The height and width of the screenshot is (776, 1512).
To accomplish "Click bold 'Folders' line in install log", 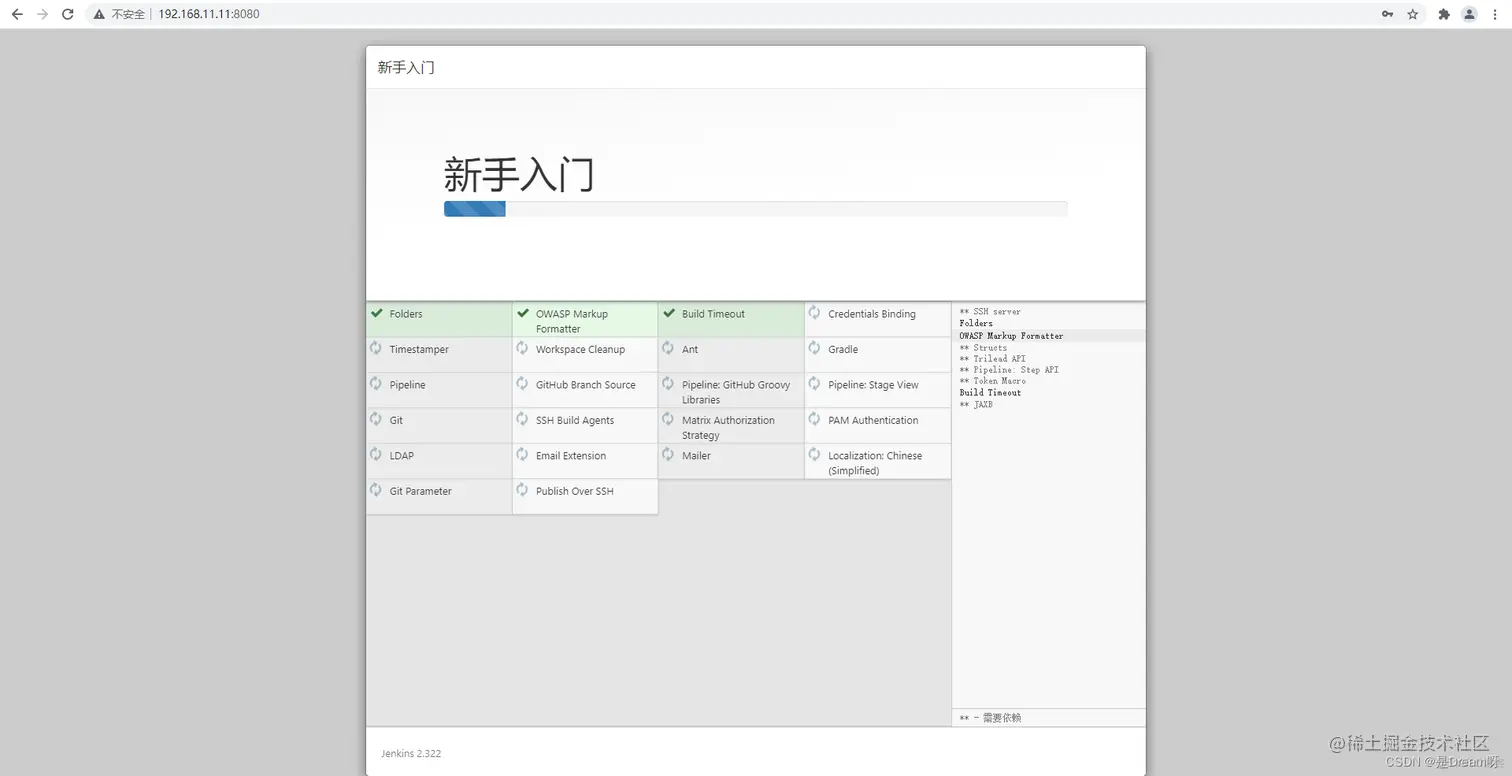I will click(976, 324).
